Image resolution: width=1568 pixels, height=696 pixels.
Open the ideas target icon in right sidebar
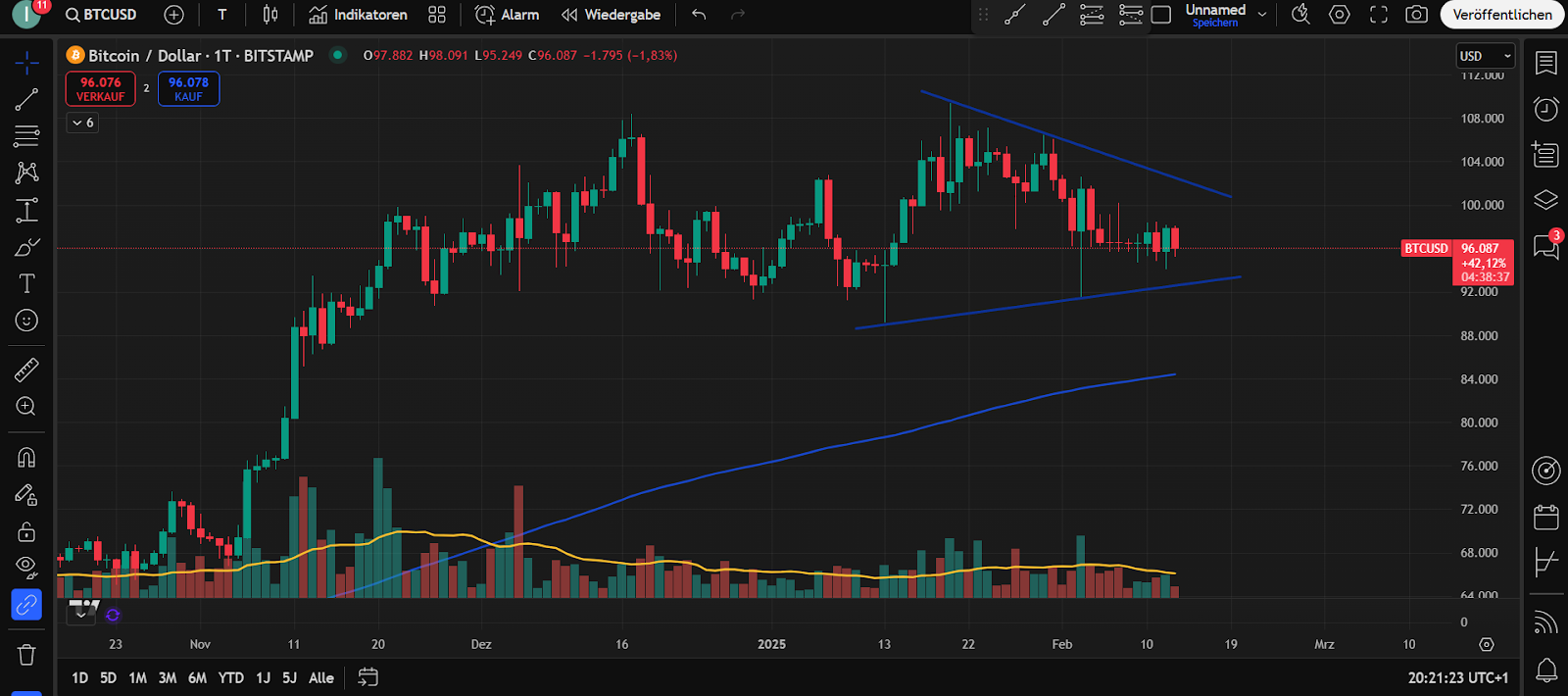[x=1545, y=472]
